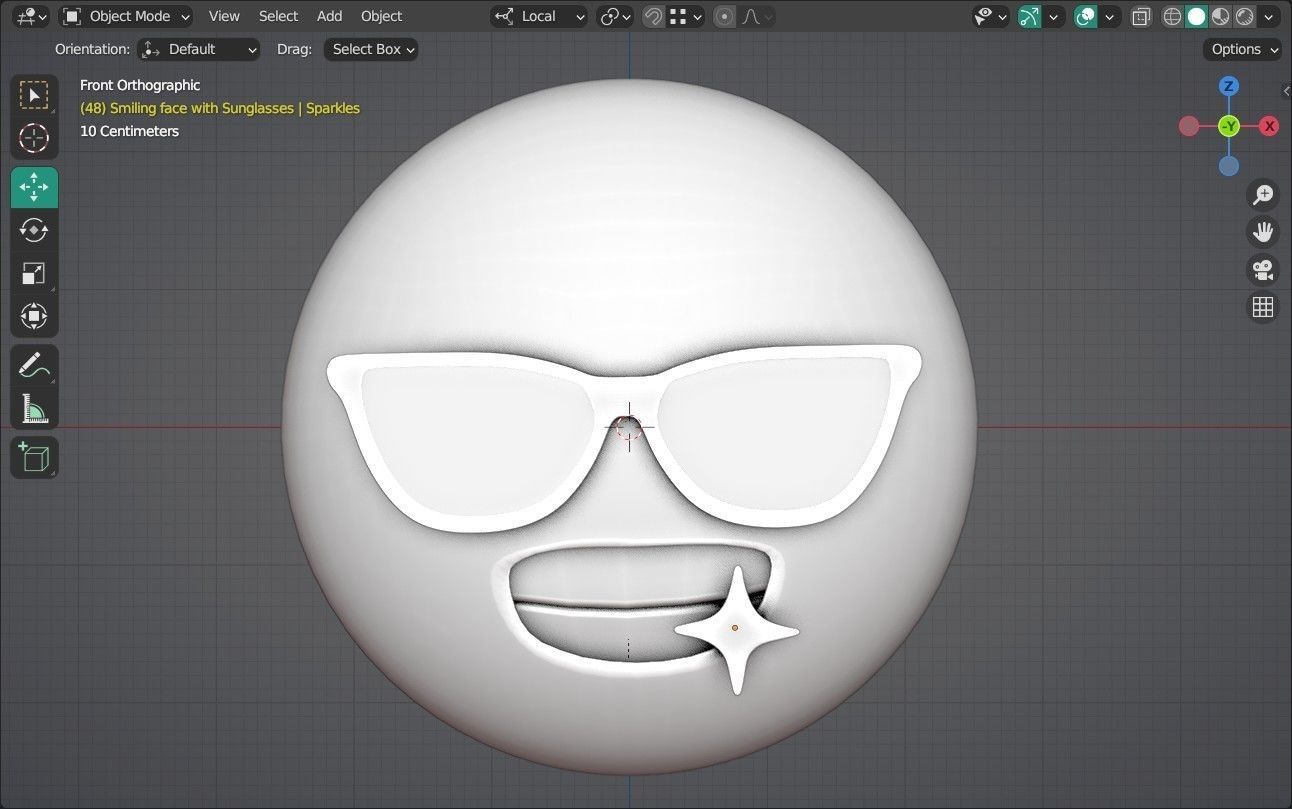This screenshot has width=1292, height=809.
Task: Toggle snapping with the magnet icon
Action: point(653,16)
